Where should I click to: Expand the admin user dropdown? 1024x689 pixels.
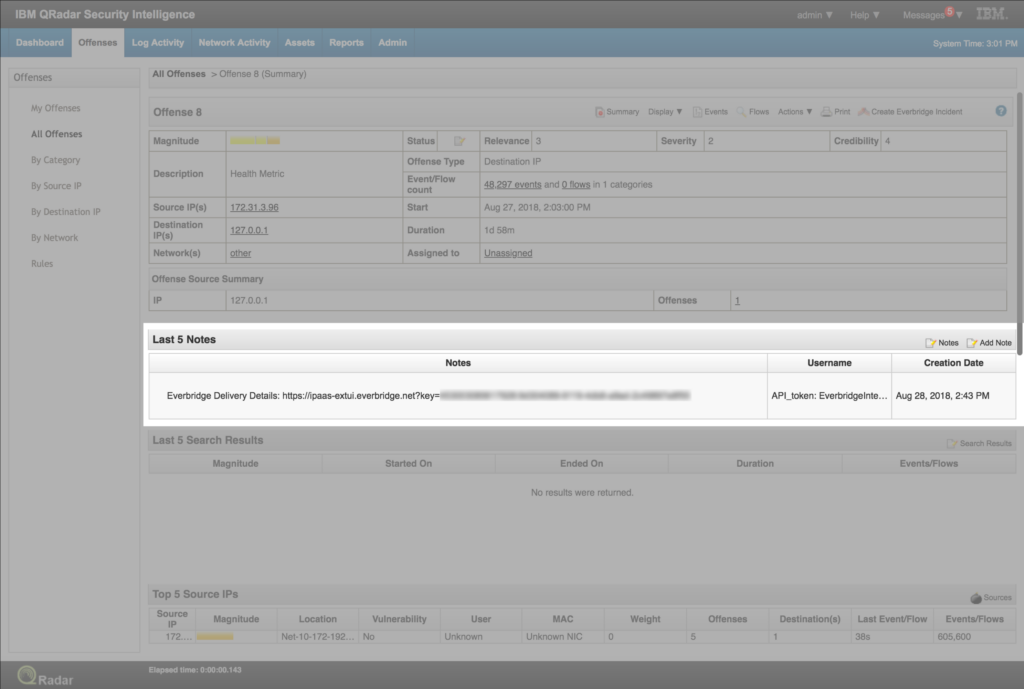coord(814,15)
